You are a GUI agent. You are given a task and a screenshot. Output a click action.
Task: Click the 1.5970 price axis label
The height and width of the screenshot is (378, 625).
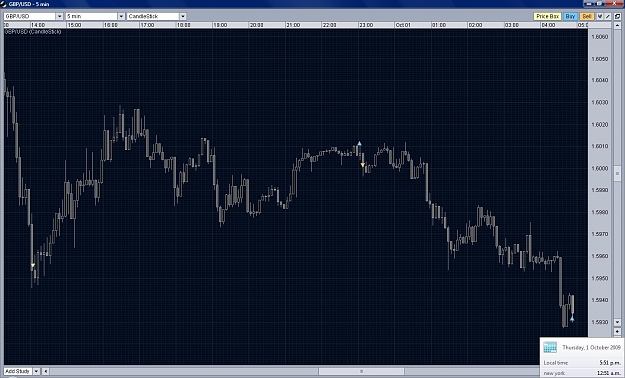point(600,234)
